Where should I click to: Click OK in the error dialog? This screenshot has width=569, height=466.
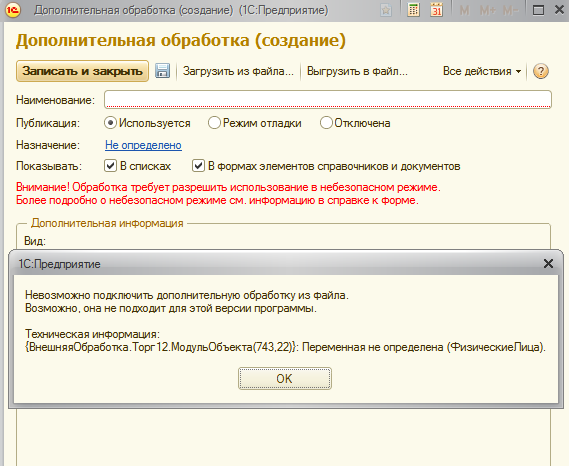click(x=284, y=379)
